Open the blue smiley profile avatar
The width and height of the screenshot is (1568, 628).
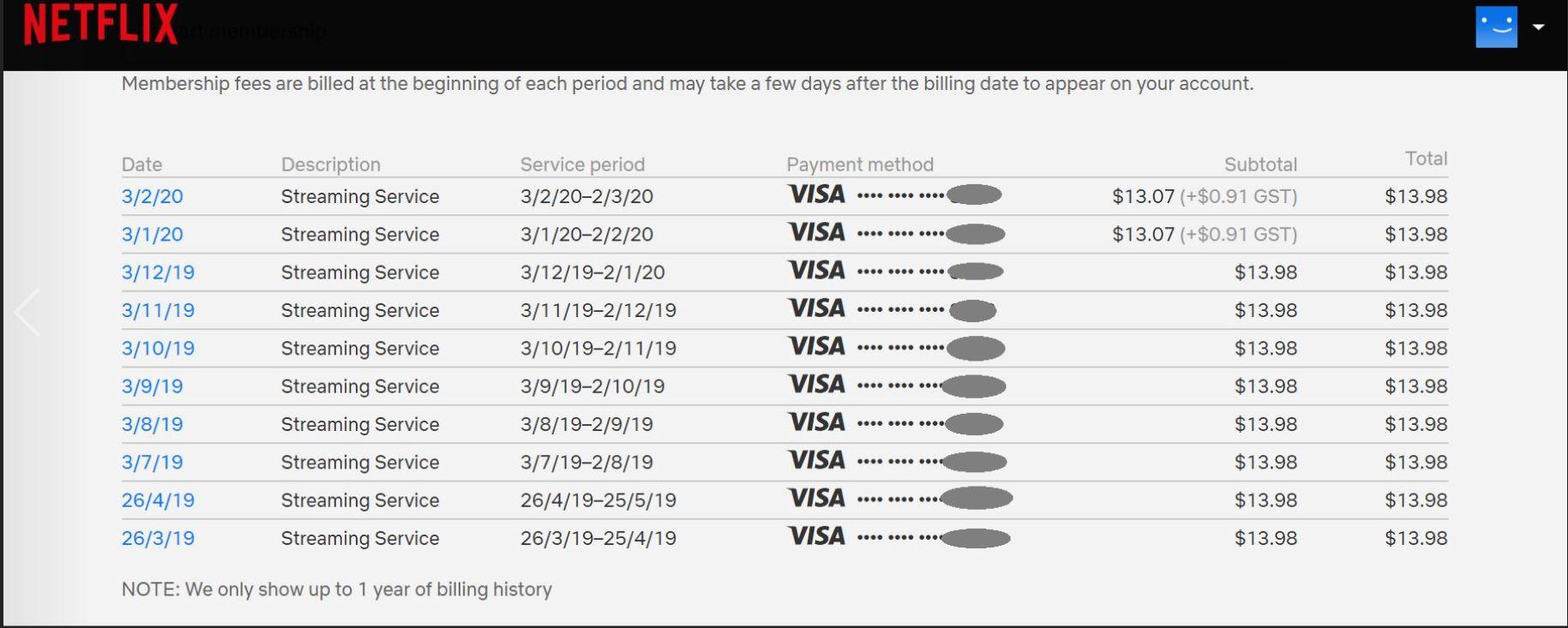pyautogui.click(x=1496, y=27)
